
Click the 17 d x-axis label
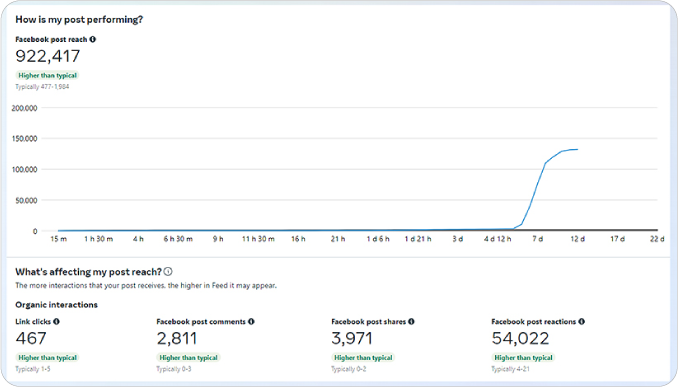[617, 239]
